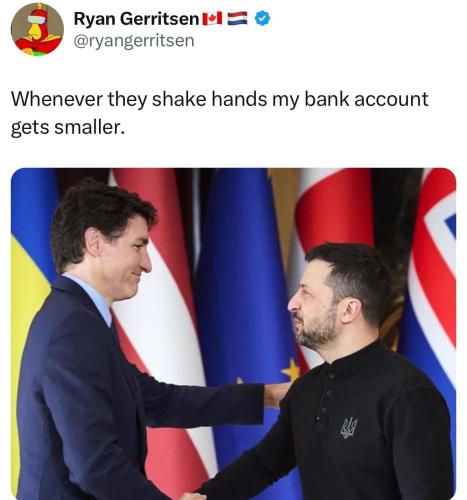This screenshot has width=467, height=500.
Task: Open the attached handshake photo
Action: coord(233,334)
